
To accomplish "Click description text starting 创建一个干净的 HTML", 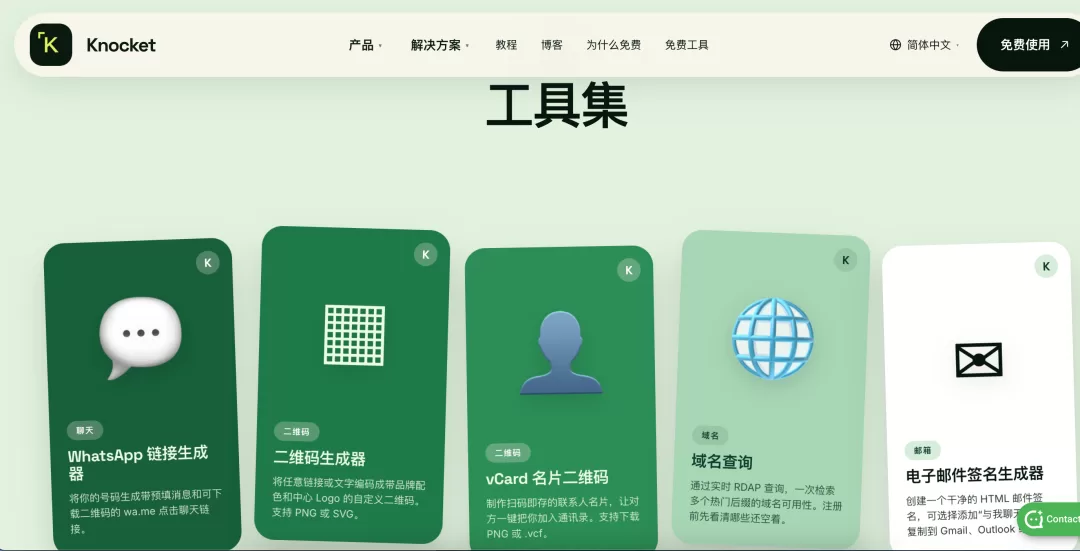I will [x=974, y=513].
